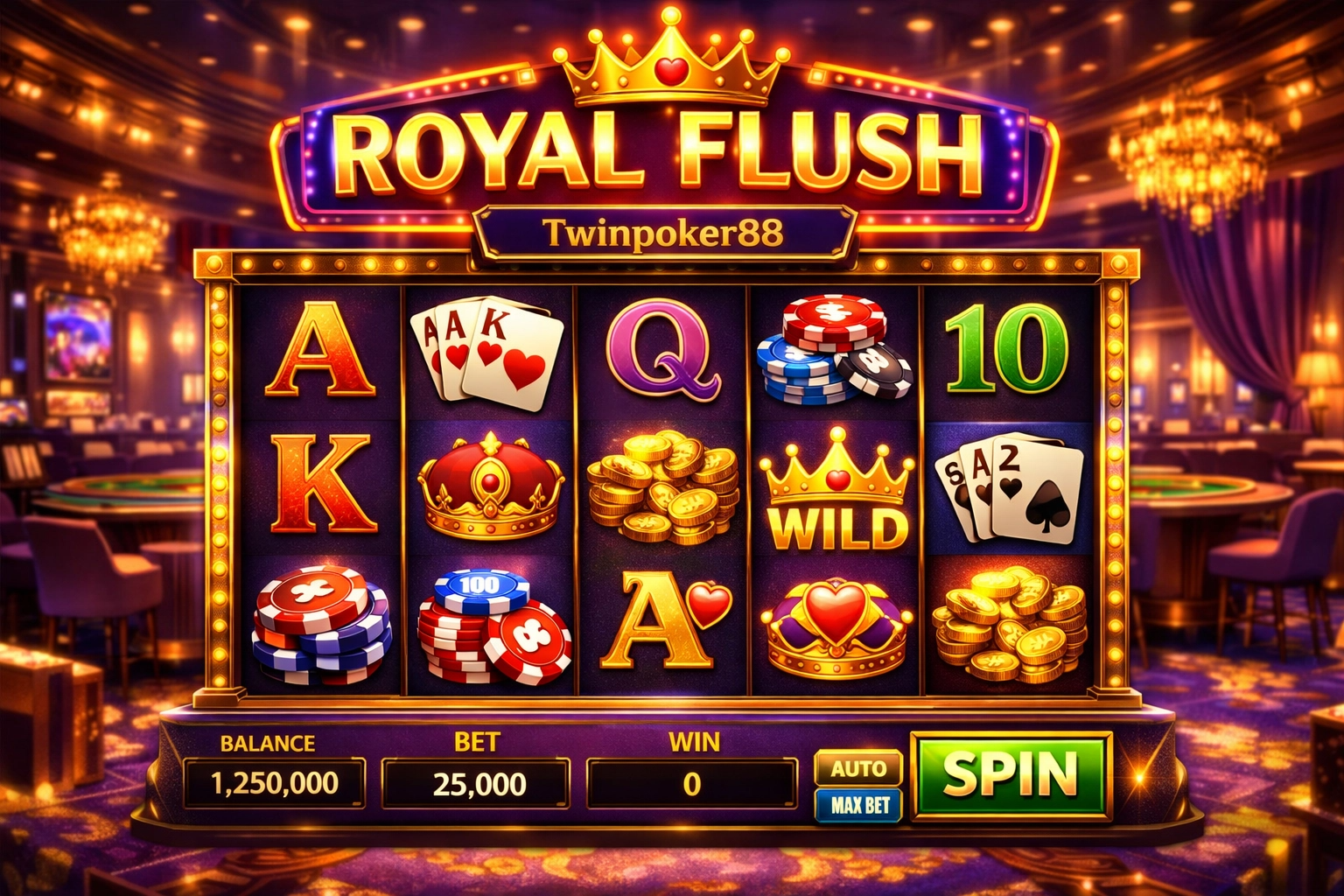Viewport: 1344px width, 896px height.
Task: Click the Twinpoker88 name banner
Action: click(662, 233)
